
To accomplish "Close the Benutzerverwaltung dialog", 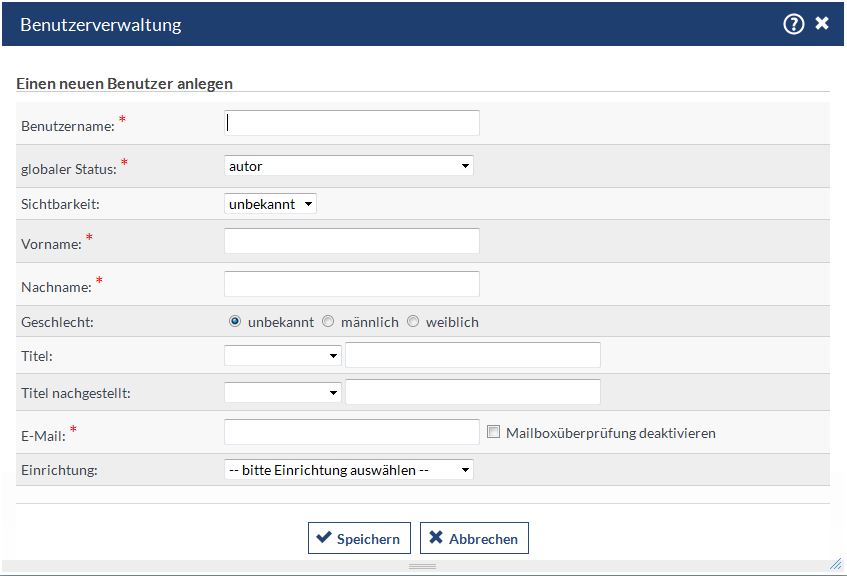I will pyautogui.click(x=822, y=24).
